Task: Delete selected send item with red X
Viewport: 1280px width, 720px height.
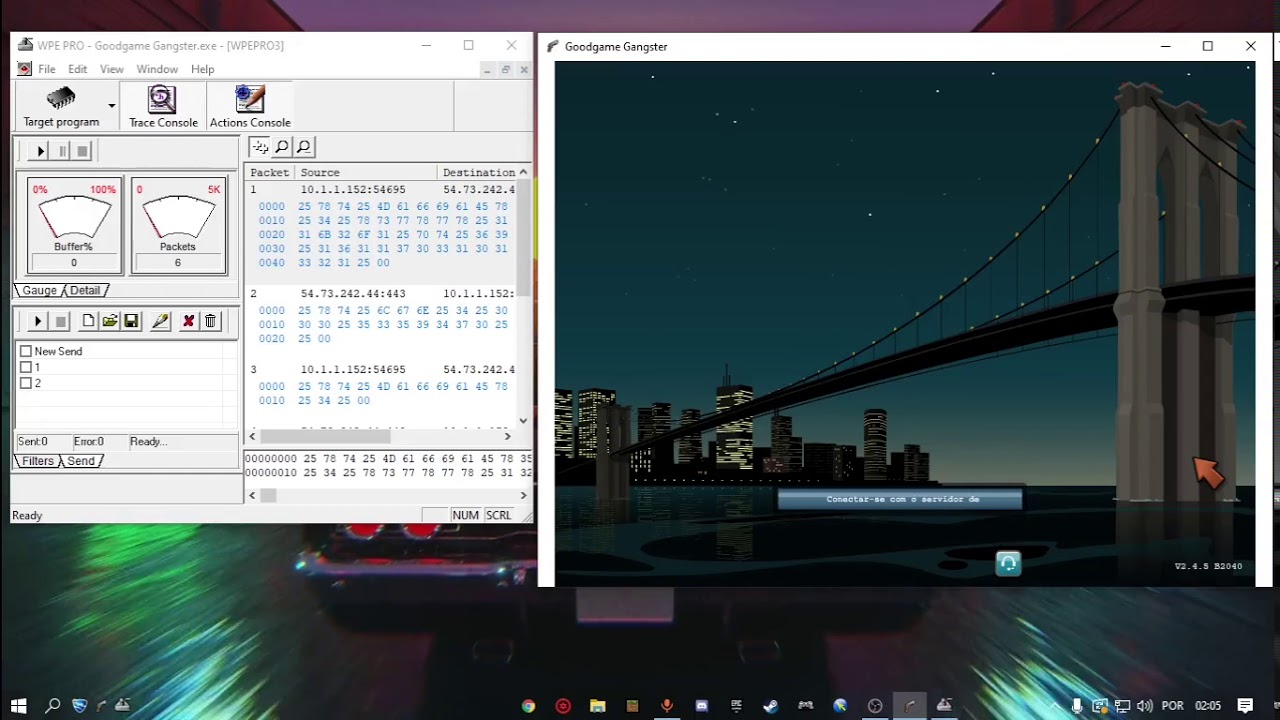Action: click(188, 321)
